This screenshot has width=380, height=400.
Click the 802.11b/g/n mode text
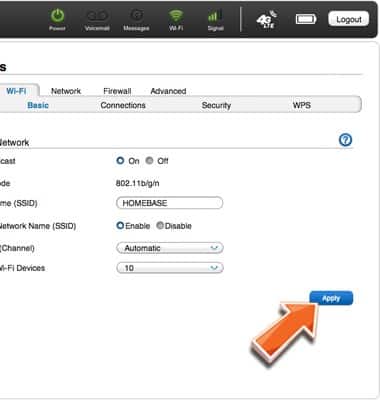(137, 183)
